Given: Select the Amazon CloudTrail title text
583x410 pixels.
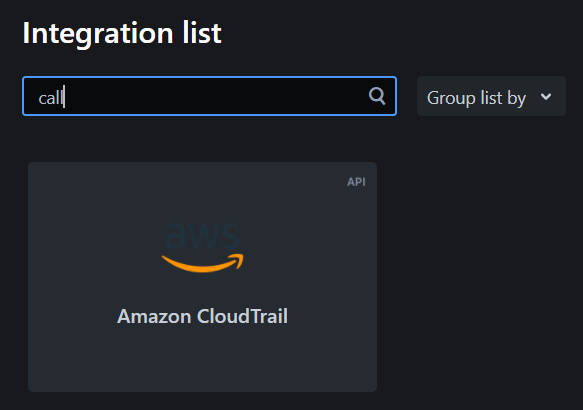Looking at the screenshot, I should click(203, 316).
